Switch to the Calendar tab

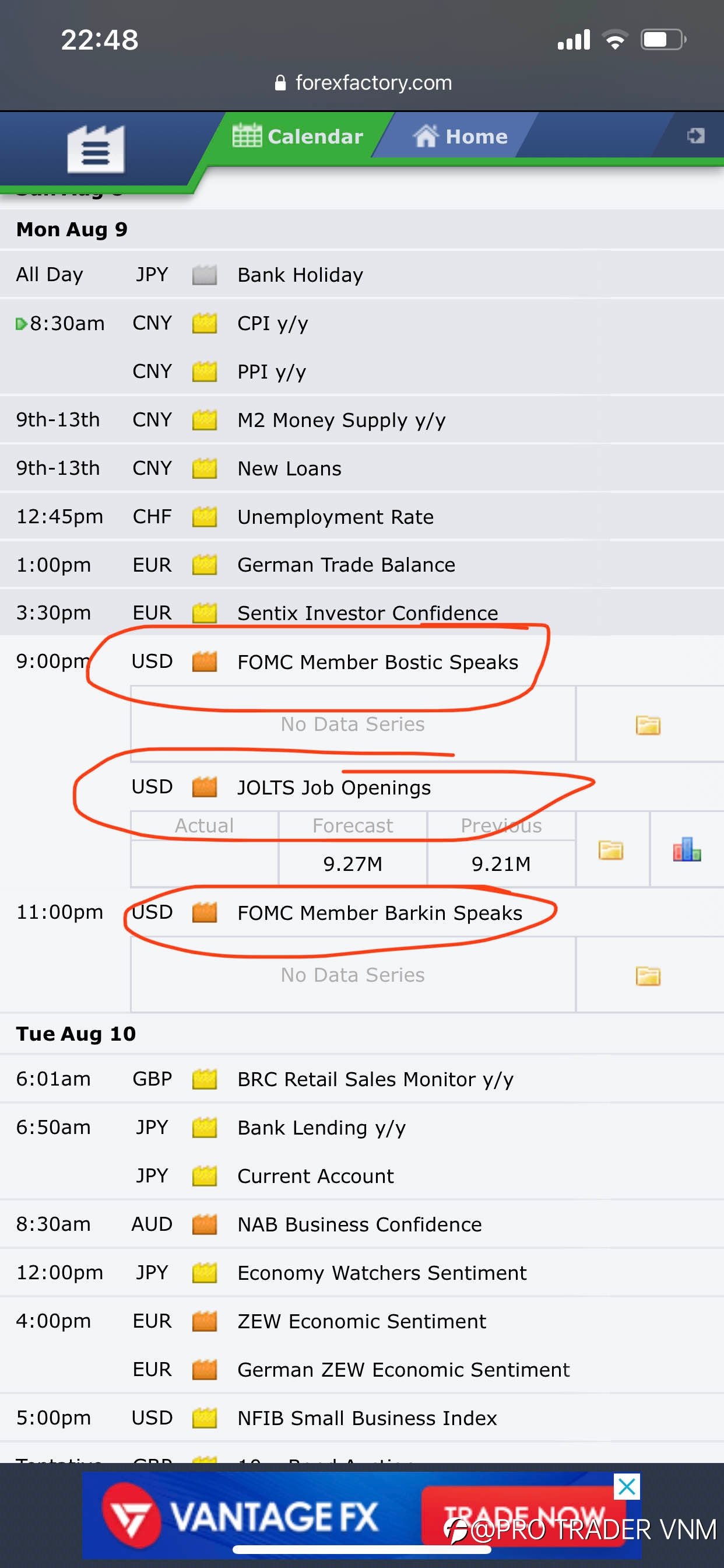297,136
